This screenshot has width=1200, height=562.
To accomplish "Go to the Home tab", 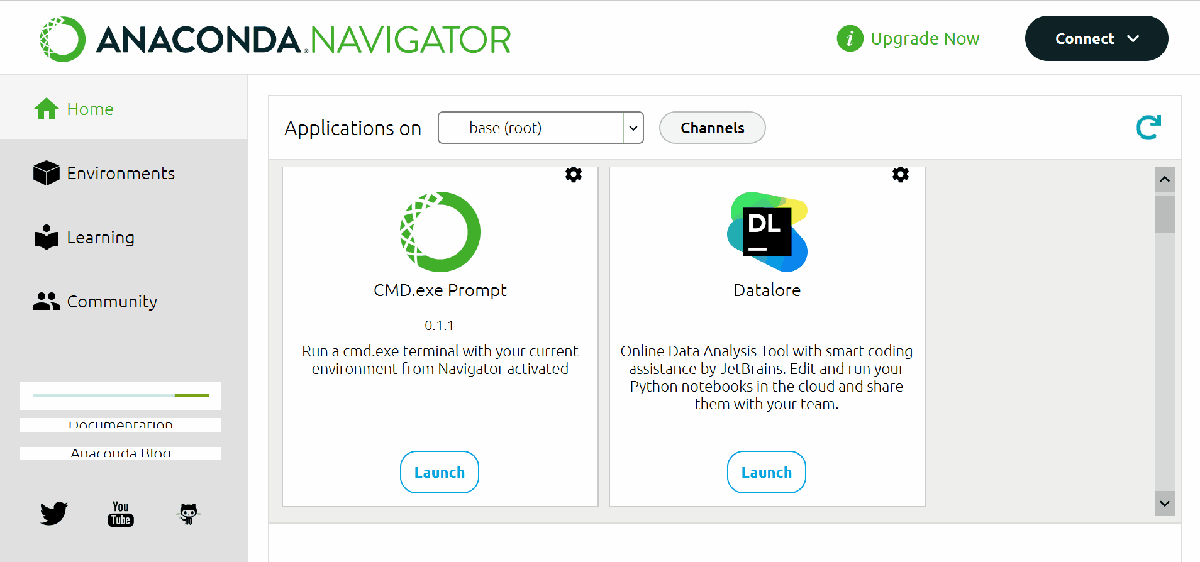I will pos(90,109).
